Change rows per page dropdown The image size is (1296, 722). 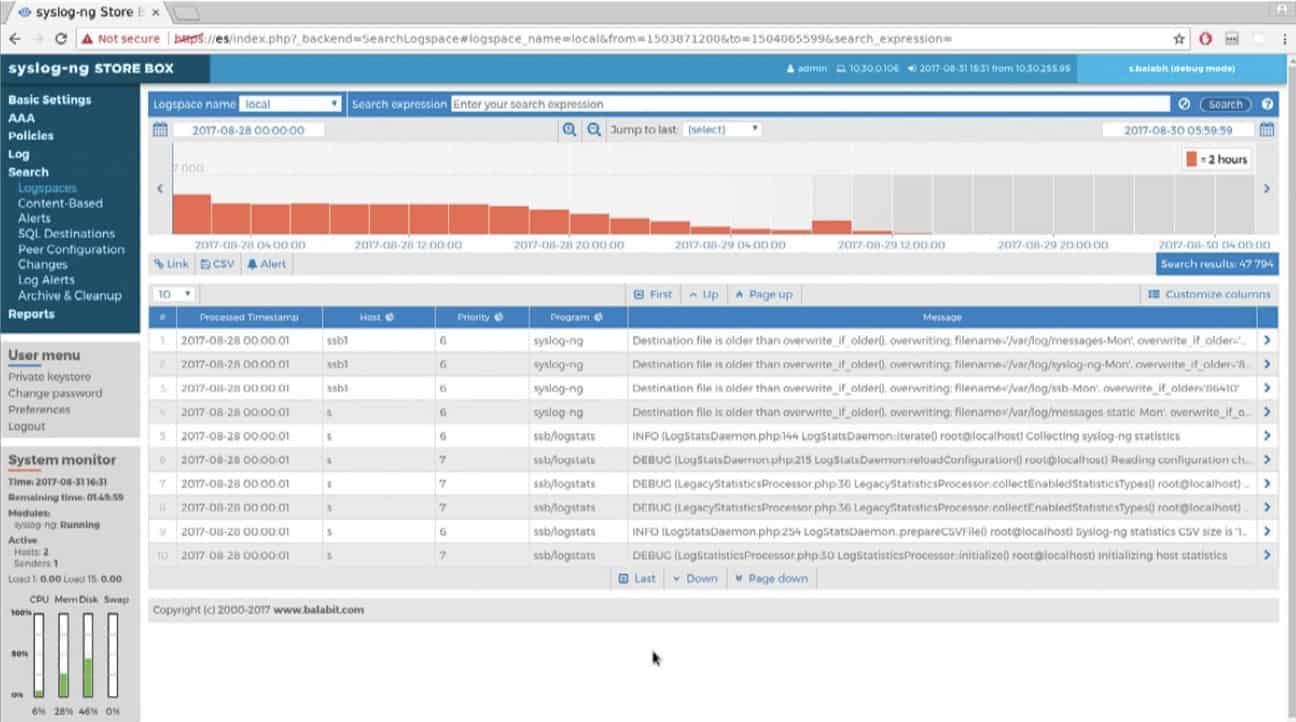click(x=173, y=294)
